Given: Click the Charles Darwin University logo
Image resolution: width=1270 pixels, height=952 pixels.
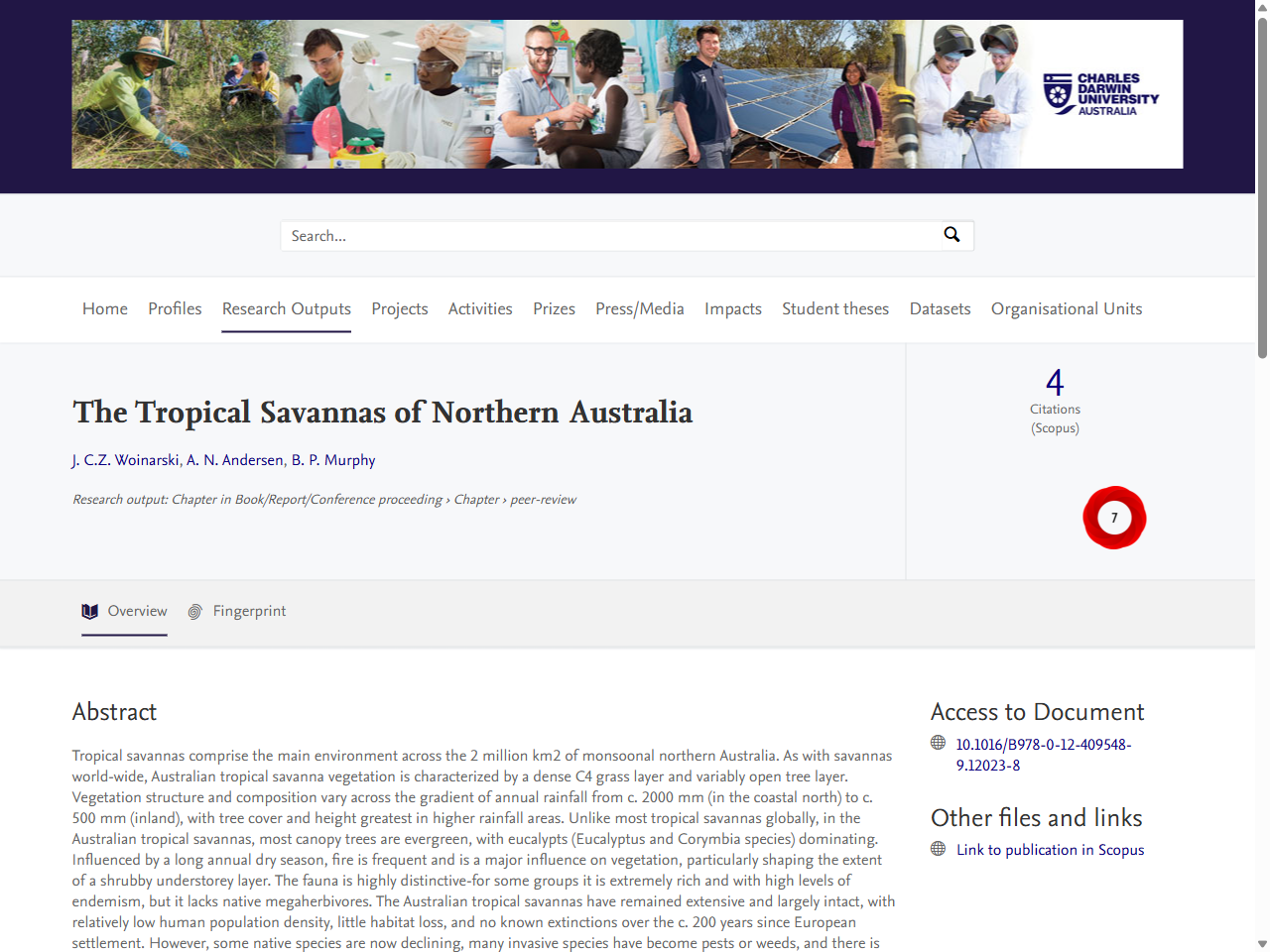Looking at the screenshot, I should 1101,93.
